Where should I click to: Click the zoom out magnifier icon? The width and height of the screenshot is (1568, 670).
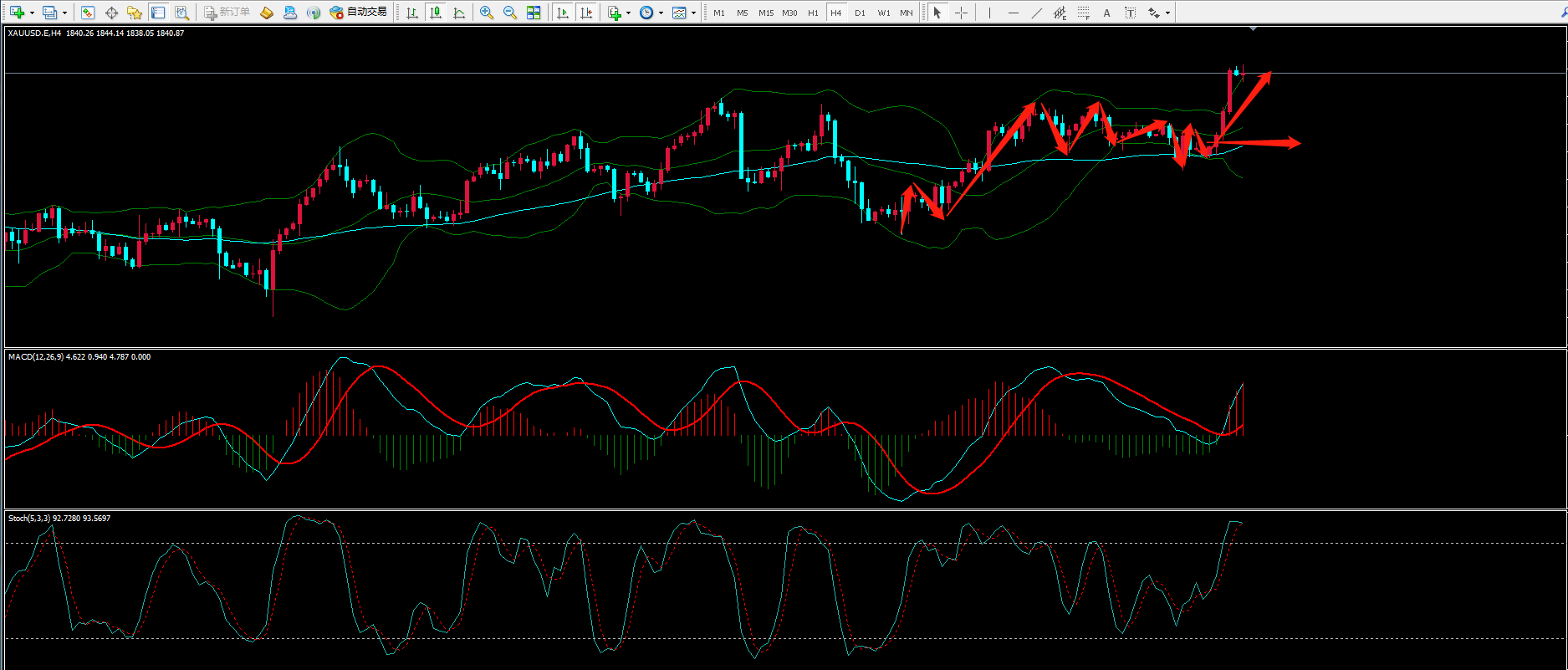tap(509, 13)
